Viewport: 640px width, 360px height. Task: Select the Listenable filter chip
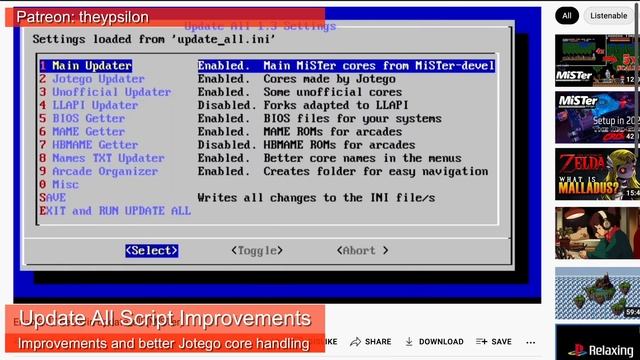pos(609,16)
